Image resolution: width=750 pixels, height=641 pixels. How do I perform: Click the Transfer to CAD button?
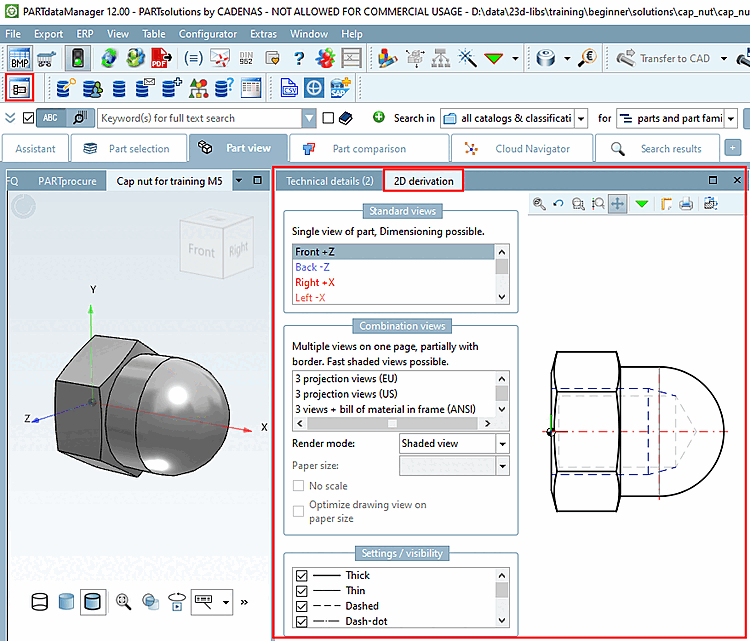coord(663,58)
